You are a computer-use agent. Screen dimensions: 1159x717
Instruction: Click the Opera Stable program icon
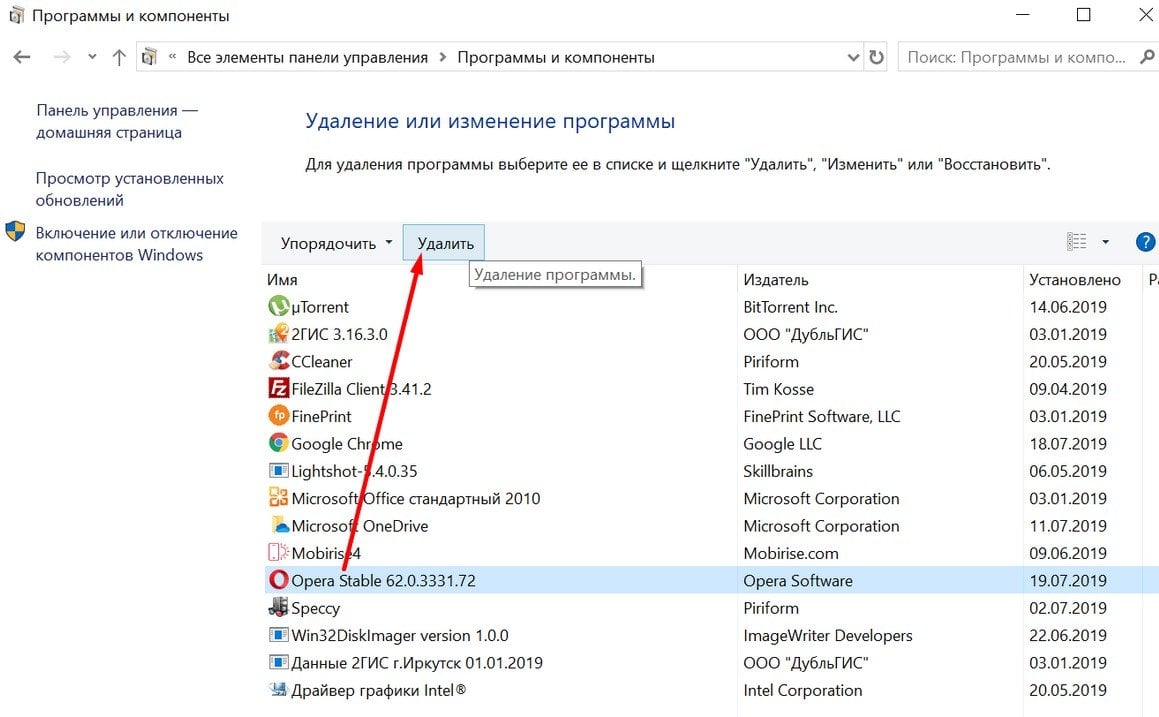278,580
